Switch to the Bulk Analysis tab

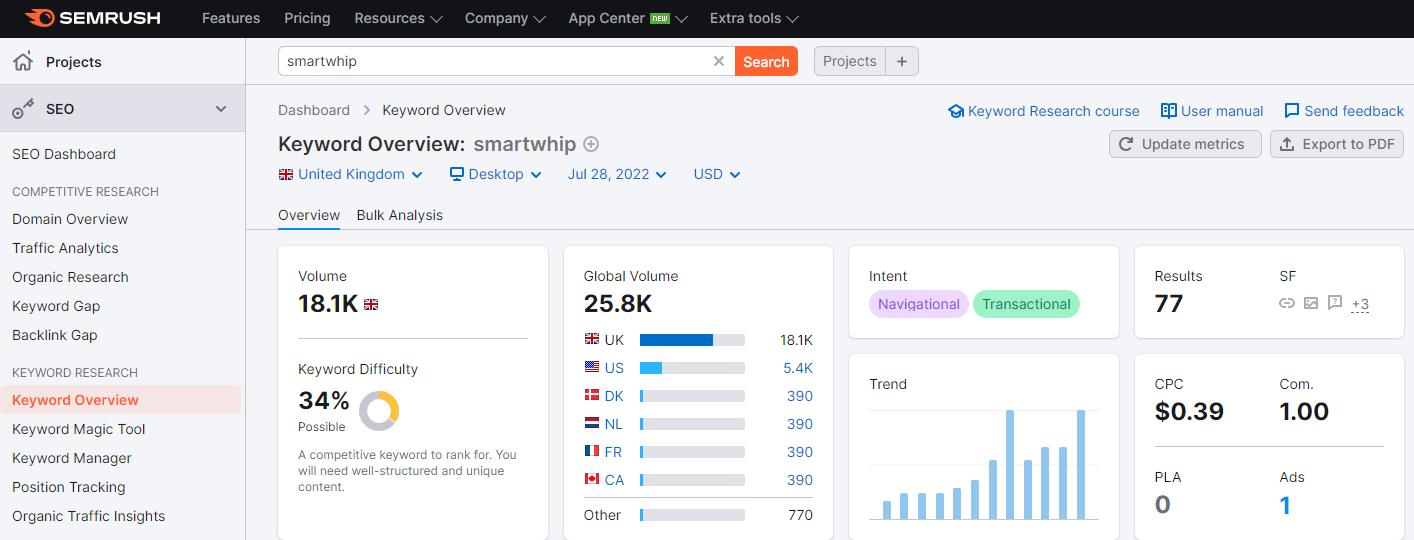pyautogui.click(x=400, y=215)
